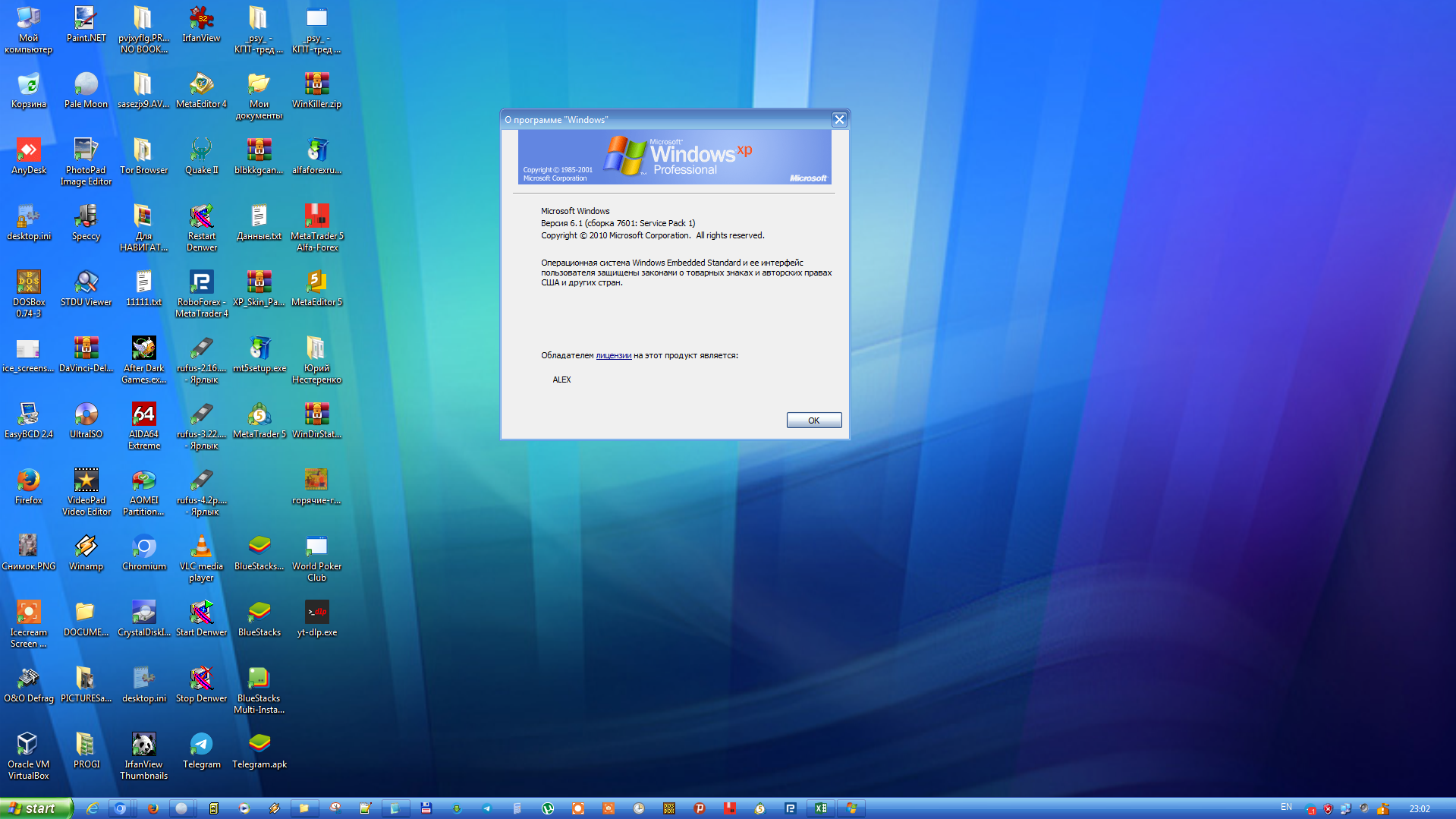The width and height of the screenshot is (1456, 819).
Task: Select the Tor Browser icon
Action: pos(143,157)
